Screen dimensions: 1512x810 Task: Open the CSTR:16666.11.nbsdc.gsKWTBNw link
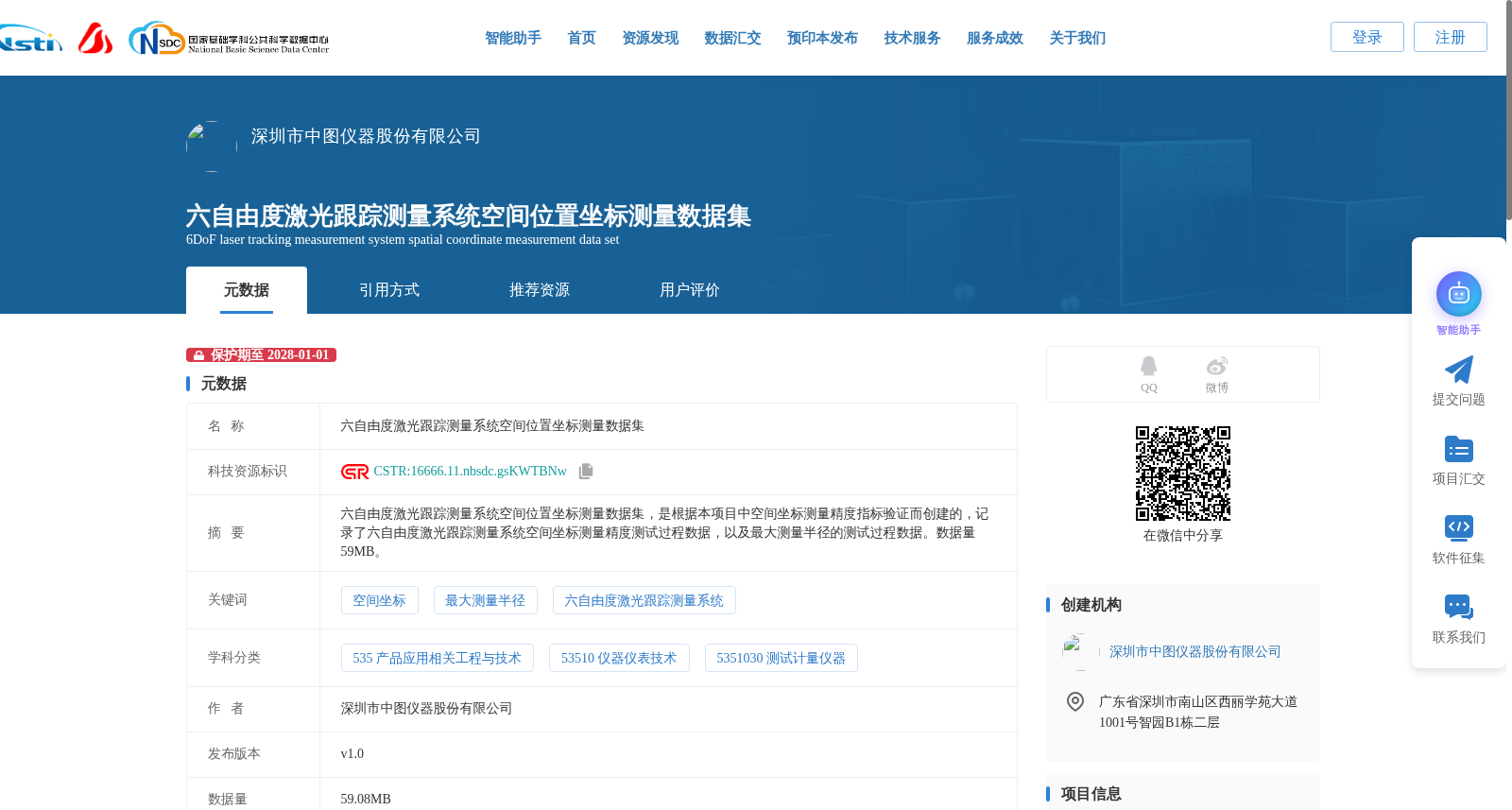tap(470, 471)
